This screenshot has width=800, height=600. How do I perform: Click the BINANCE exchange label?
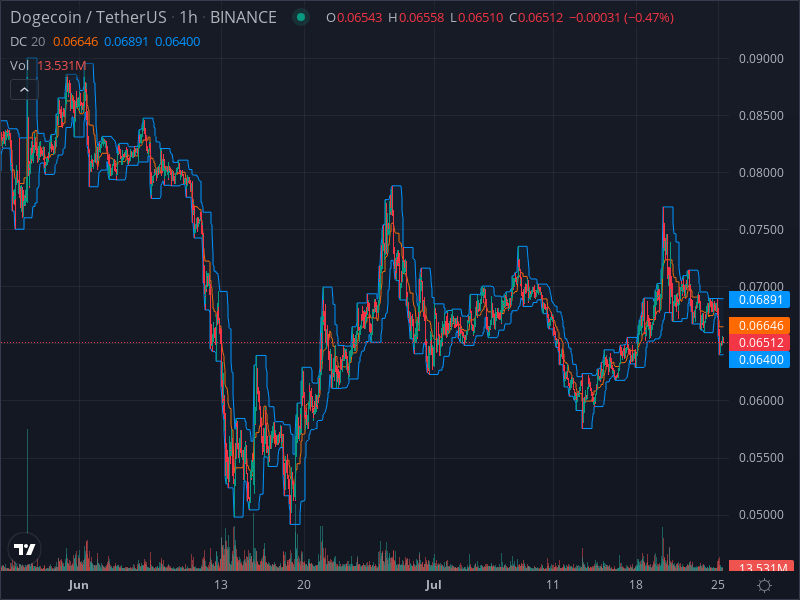[243, 17]
